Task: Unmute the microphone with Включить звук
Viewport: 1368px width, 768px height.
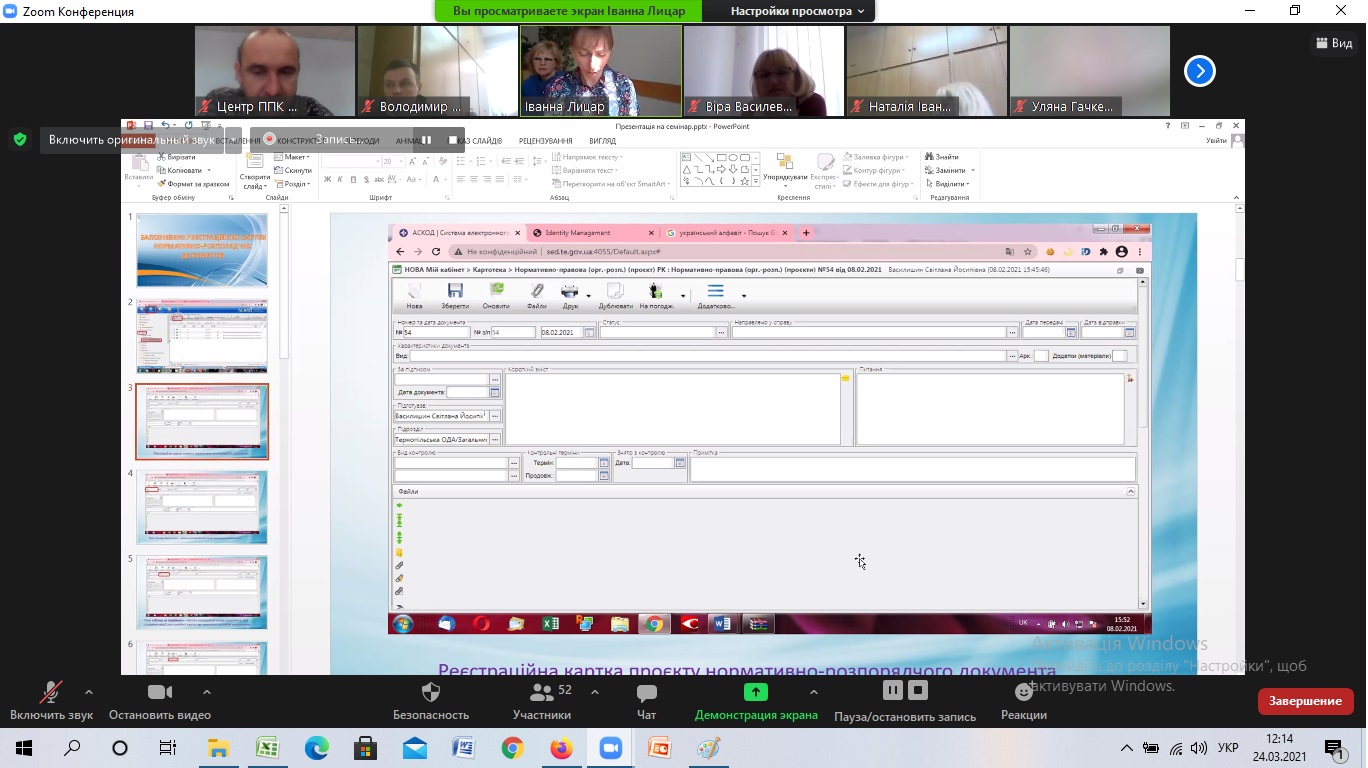Action: point(51,702)
